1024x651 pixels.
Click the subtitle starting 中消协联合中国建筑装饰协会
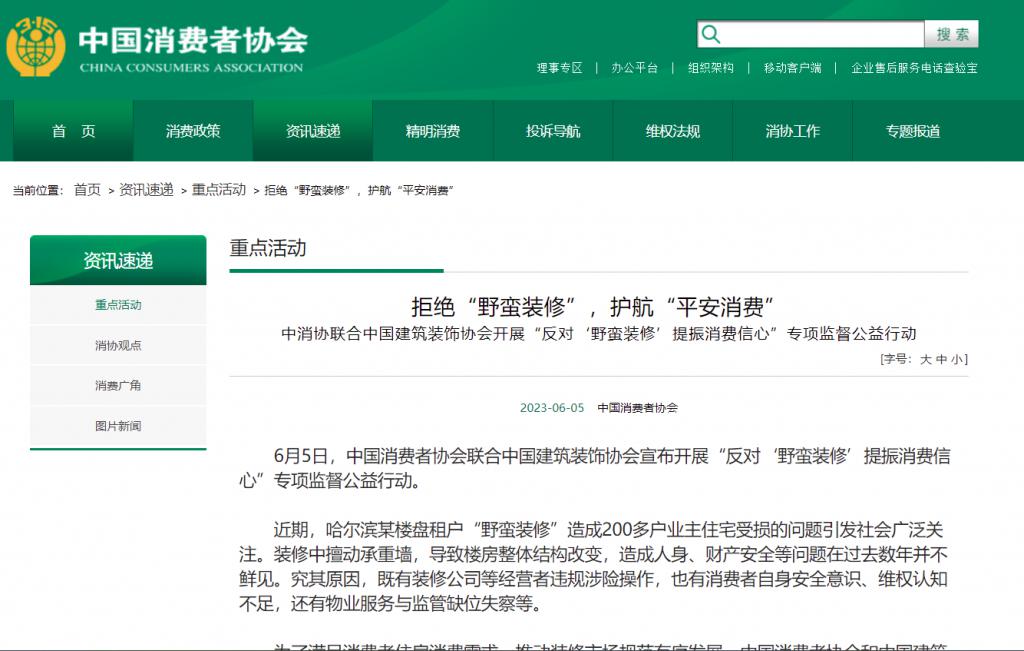(598, 334)
